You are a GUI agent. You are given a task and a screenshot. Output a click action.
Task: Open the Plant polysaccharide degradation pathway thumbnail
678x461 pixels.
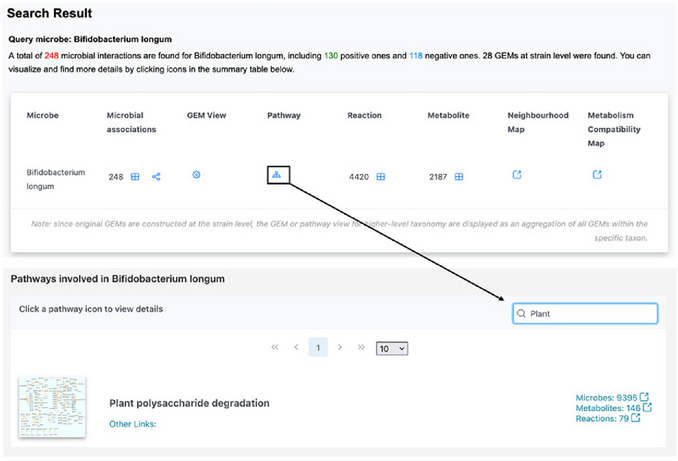point(52,407)
